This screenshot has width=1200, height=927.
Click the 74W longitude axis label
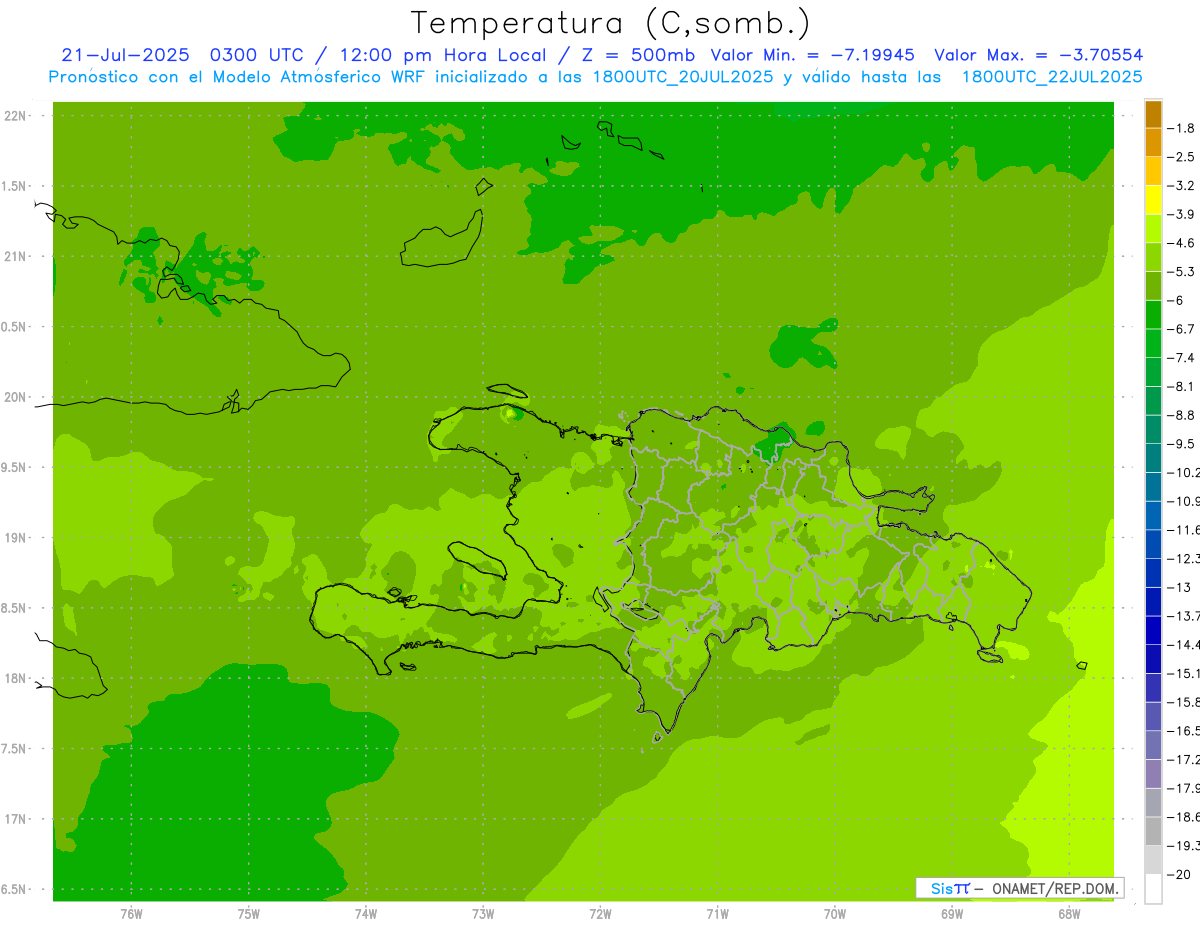[x=366, y=914]
